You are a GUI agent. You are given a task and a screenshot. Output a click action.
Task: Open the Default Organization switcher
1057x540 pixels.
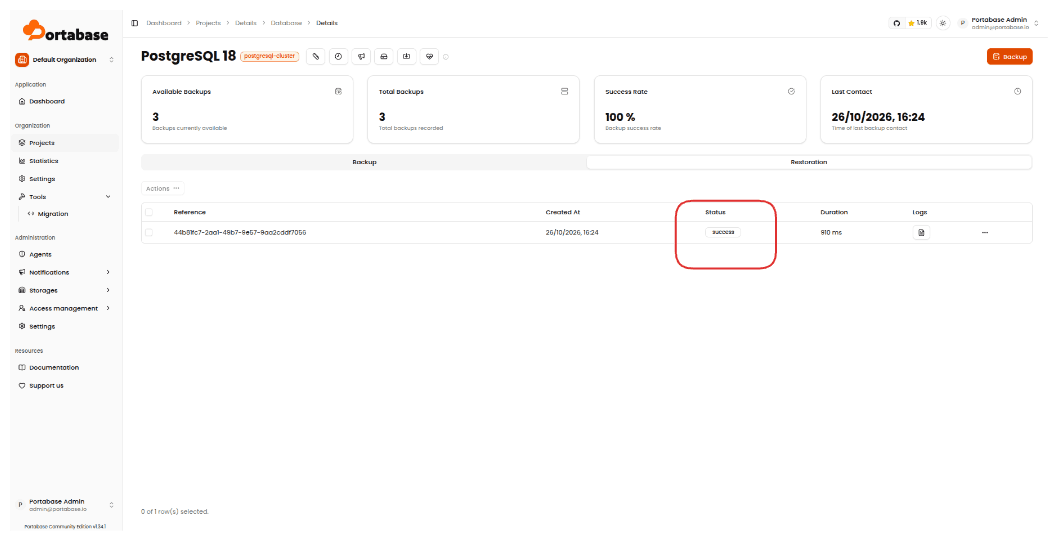coord(65,60)
